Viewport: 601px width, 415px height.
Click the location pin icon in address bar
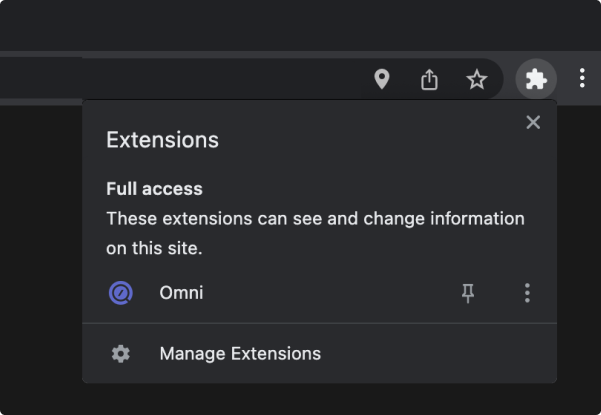pos(382,79)
